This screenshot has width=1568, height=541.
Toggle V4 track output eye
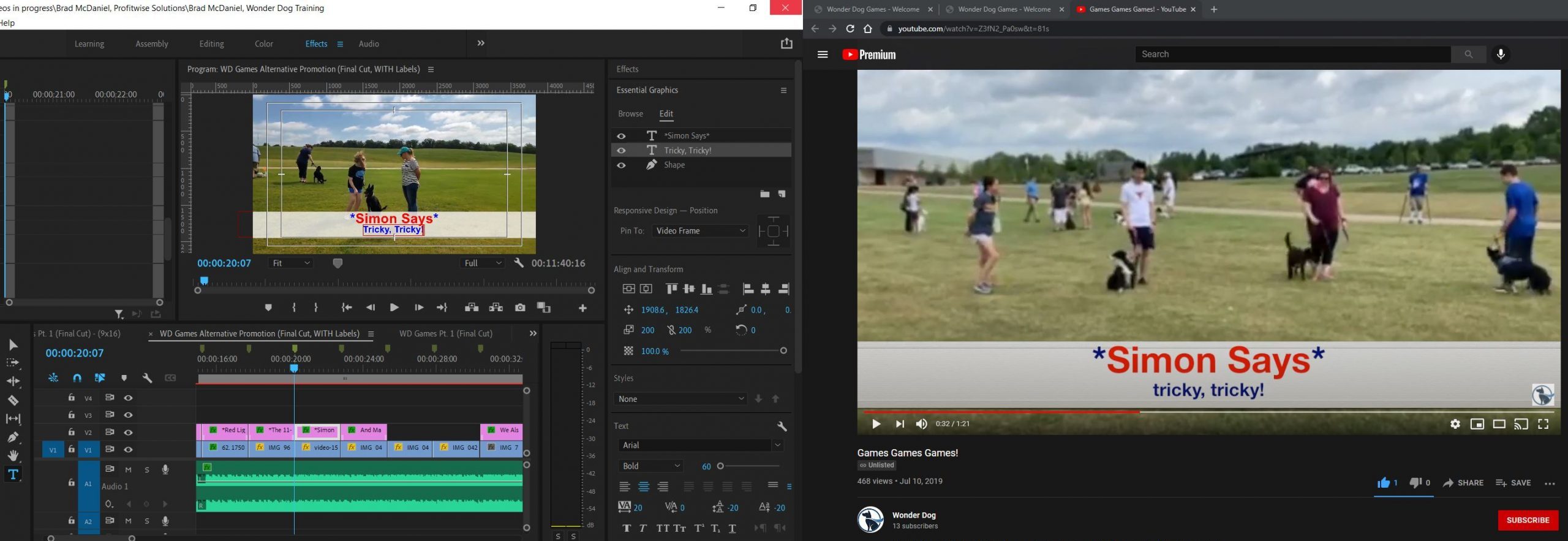(128, 398)
